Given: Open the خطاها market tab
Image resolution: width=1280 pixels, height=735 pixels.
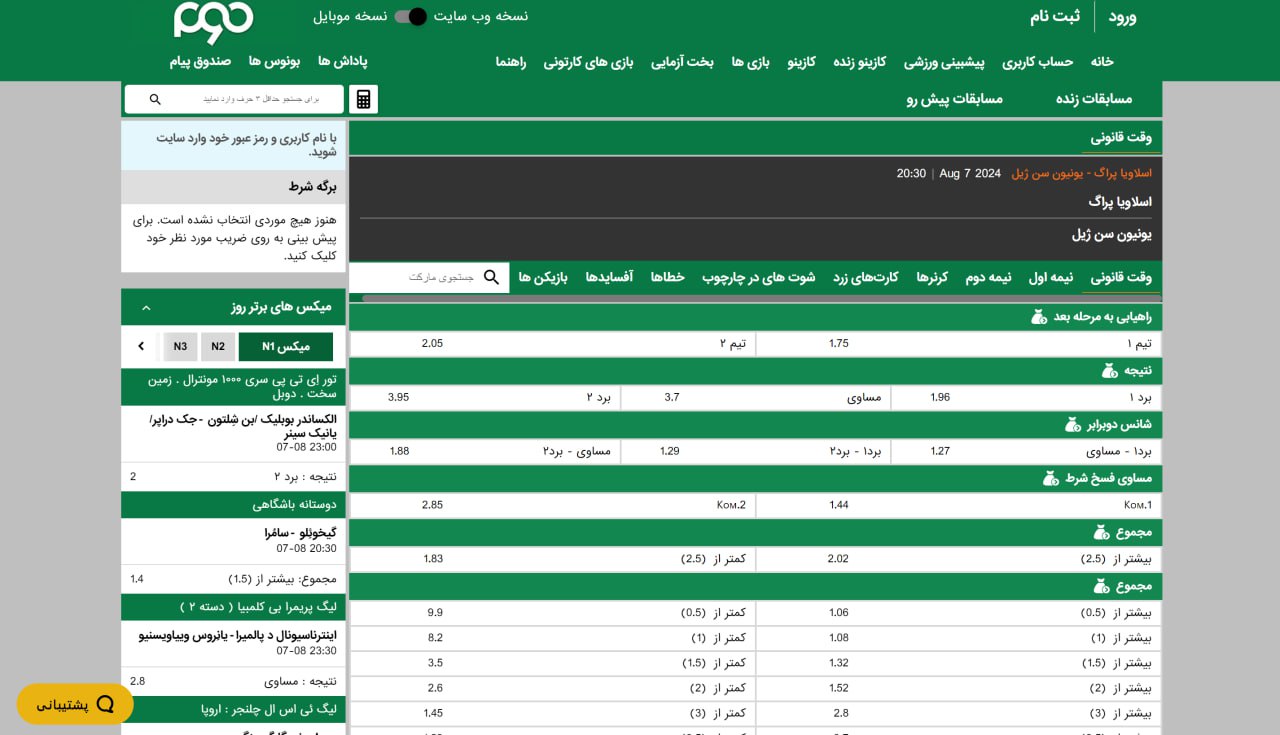Looking at the screenshot, I should [668, 277].
